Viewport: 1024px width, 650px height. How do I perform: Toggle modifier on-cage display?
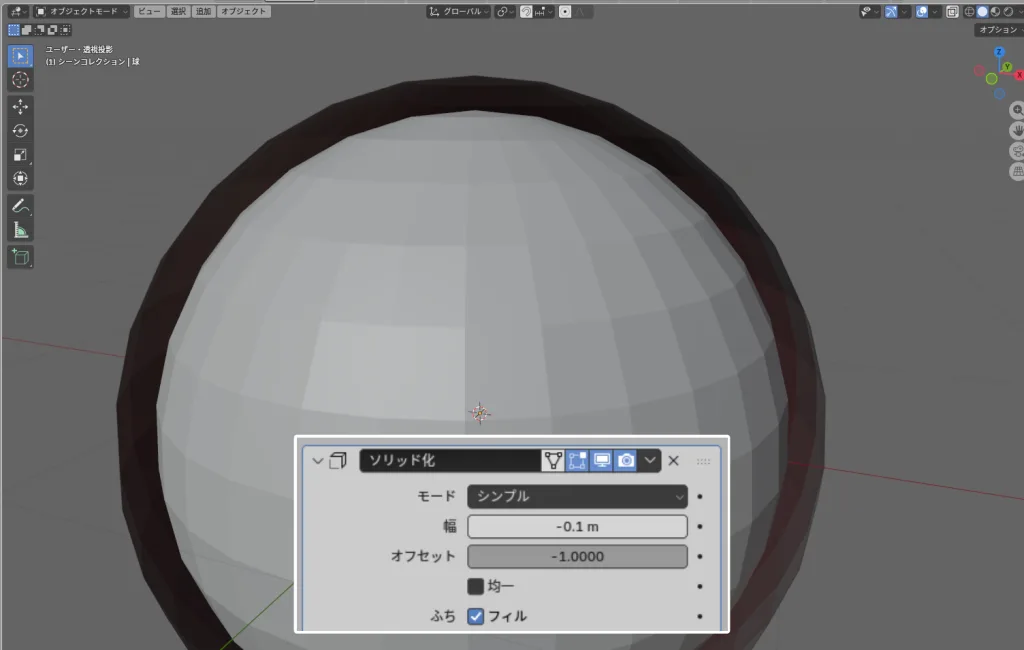(x=553, y=461)
